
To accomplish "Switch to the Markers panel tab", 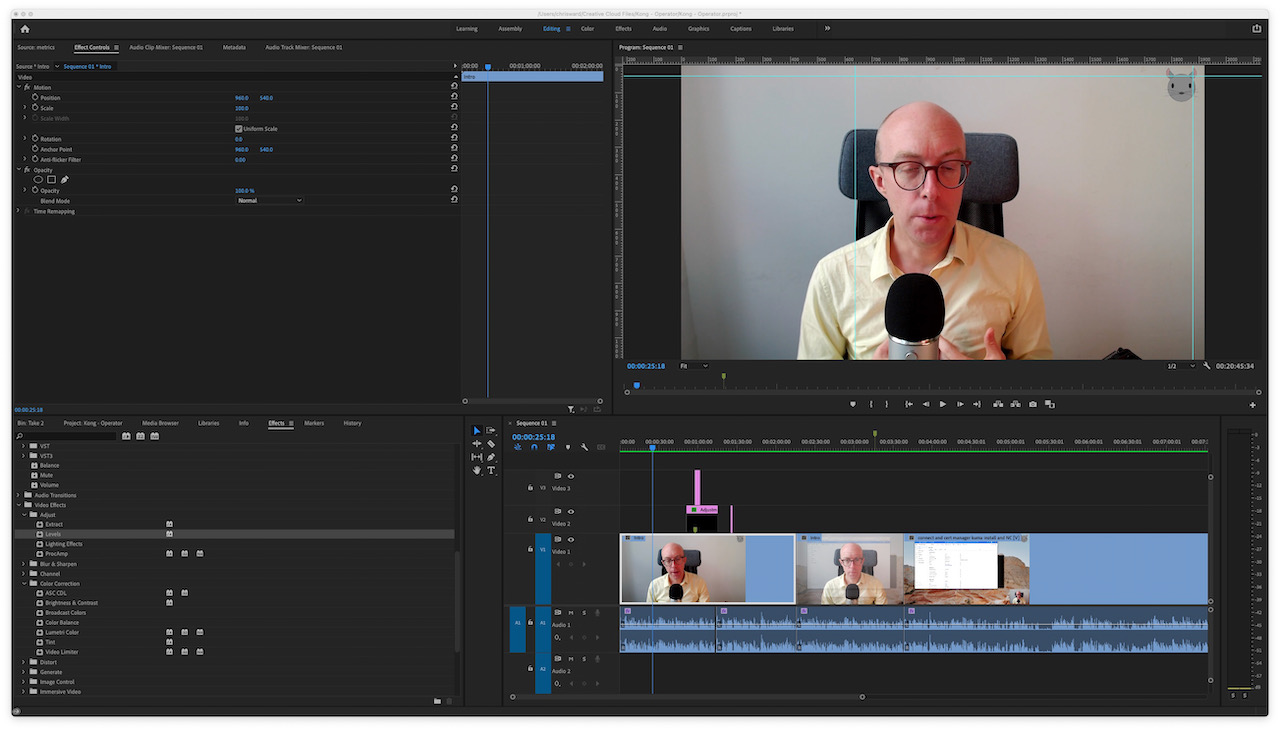I will pyautogui.click(x=314, y=423).
